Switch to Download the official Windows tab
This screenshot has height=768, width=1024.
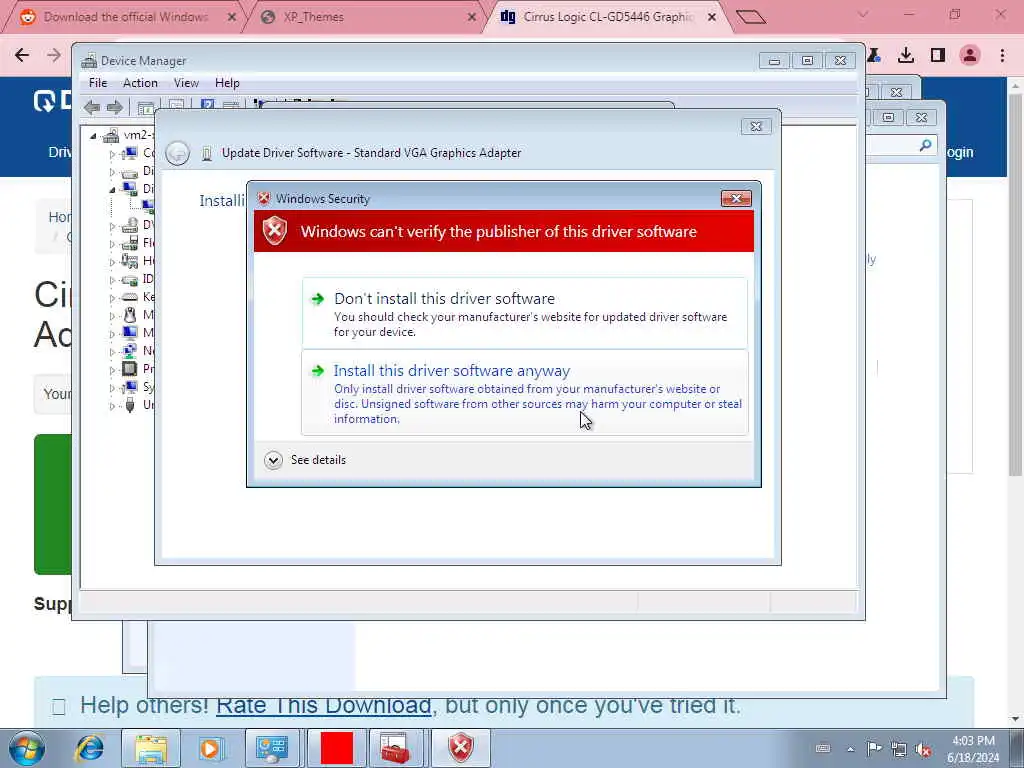click(x=126, y=17)
